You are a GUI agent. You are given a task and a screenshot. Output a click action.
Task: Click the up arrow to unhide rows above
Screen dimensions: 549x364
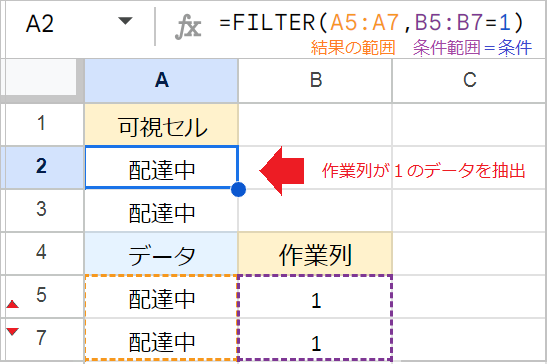point(12,304)
